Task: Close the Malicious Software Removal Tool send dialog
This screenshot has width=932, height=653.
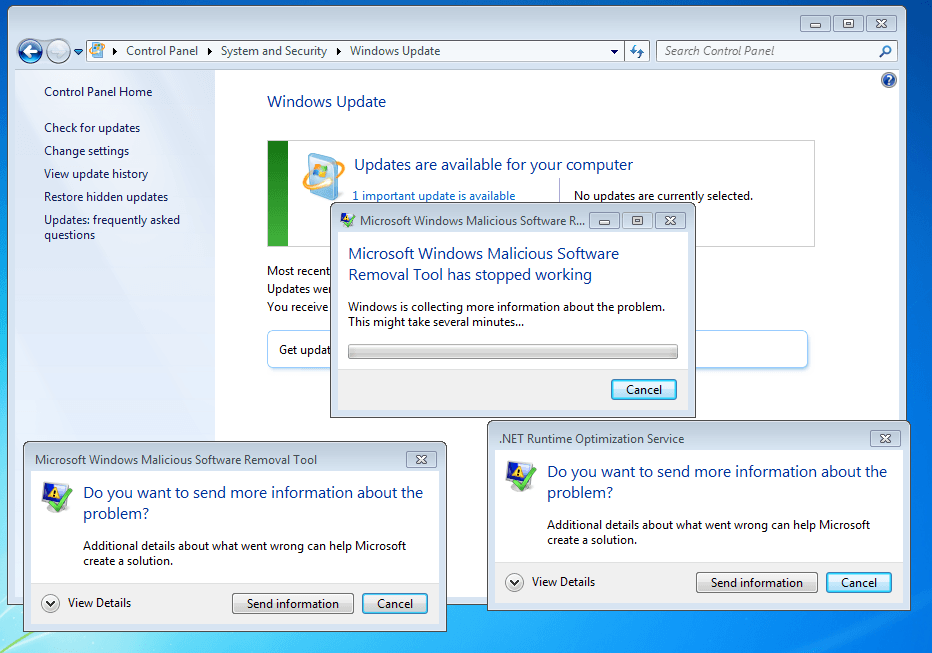Action: (x=421, y=460)
